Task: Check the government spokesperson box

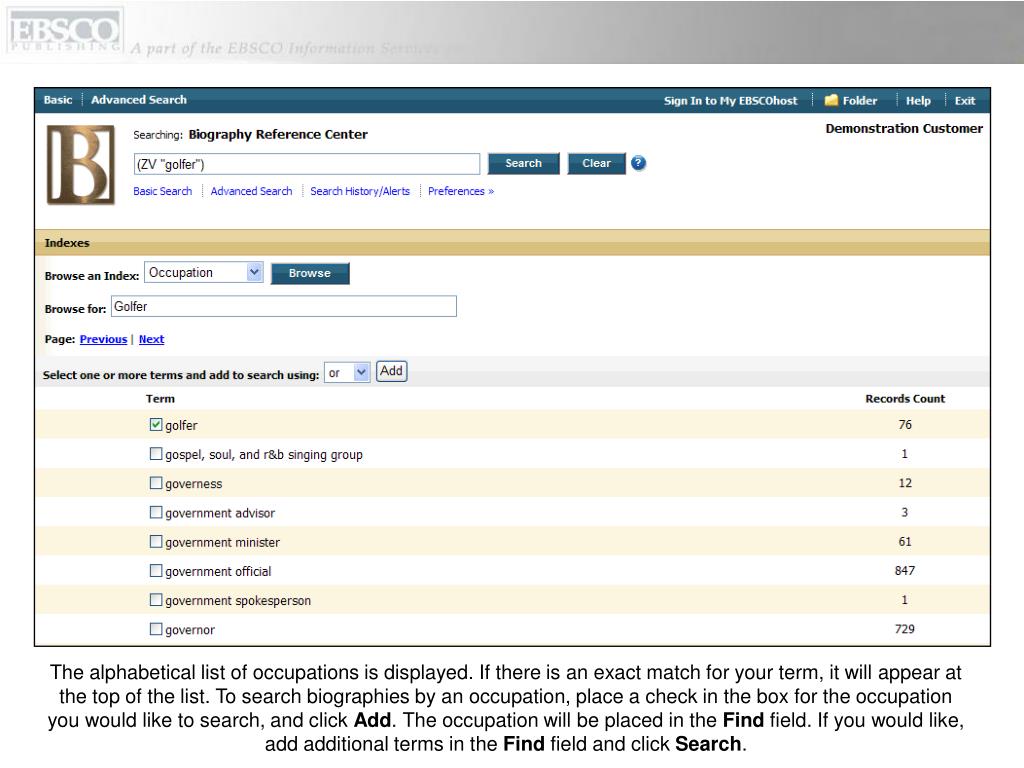Action: (x=155, y=600)
